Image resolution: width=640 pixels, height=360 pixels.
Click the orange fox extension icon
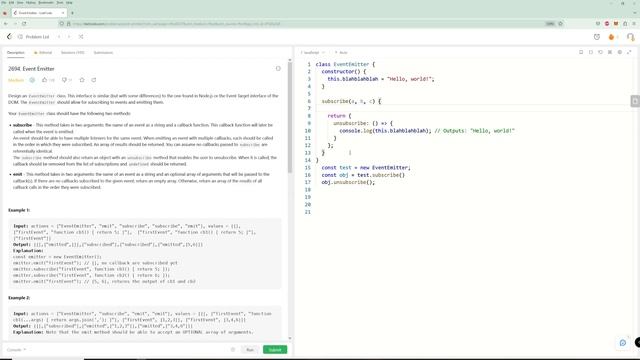tap(616, 24)
